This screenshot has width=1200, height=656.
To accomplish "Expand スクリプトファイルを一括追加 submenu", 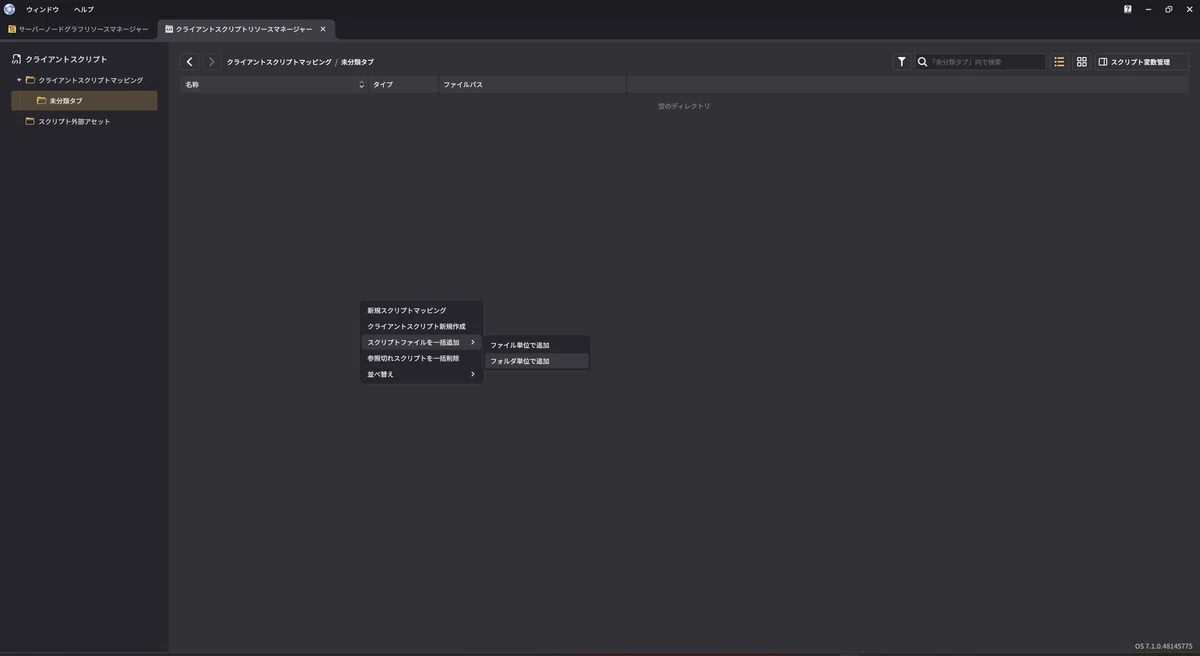I will (x=421, y=343).
